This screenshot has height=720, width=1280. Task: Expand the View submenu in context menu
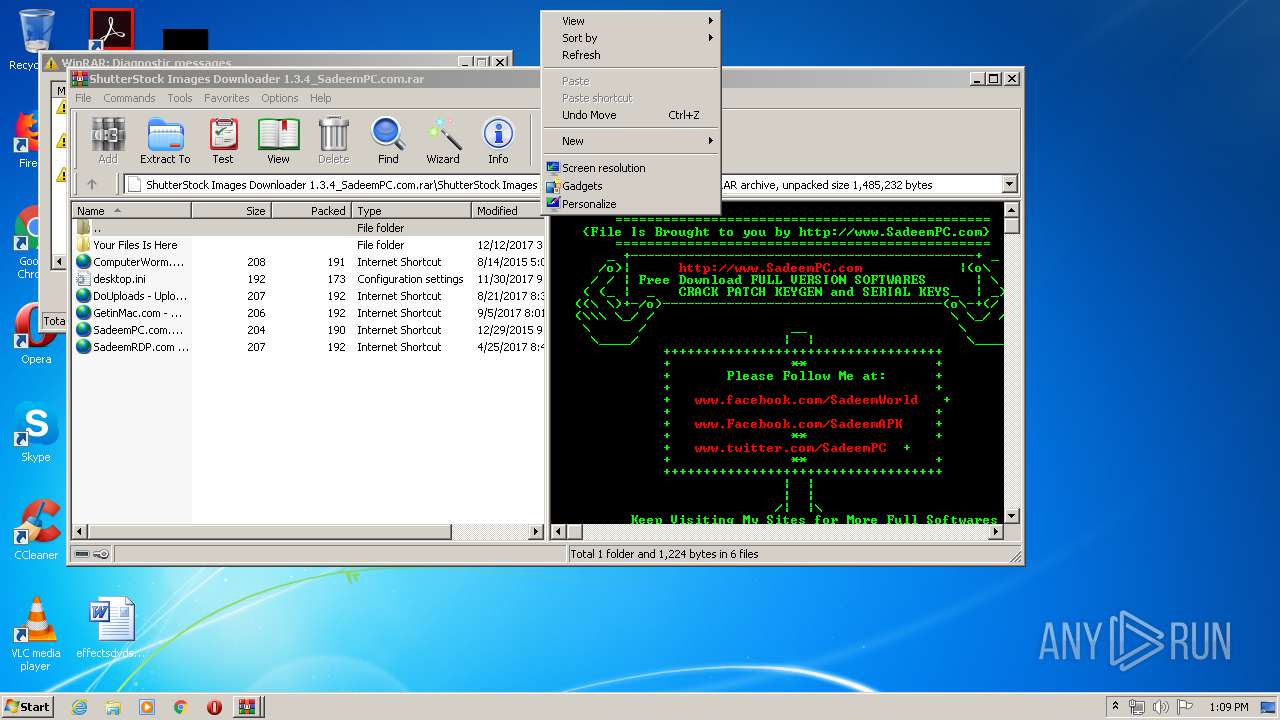click(630, 21)
